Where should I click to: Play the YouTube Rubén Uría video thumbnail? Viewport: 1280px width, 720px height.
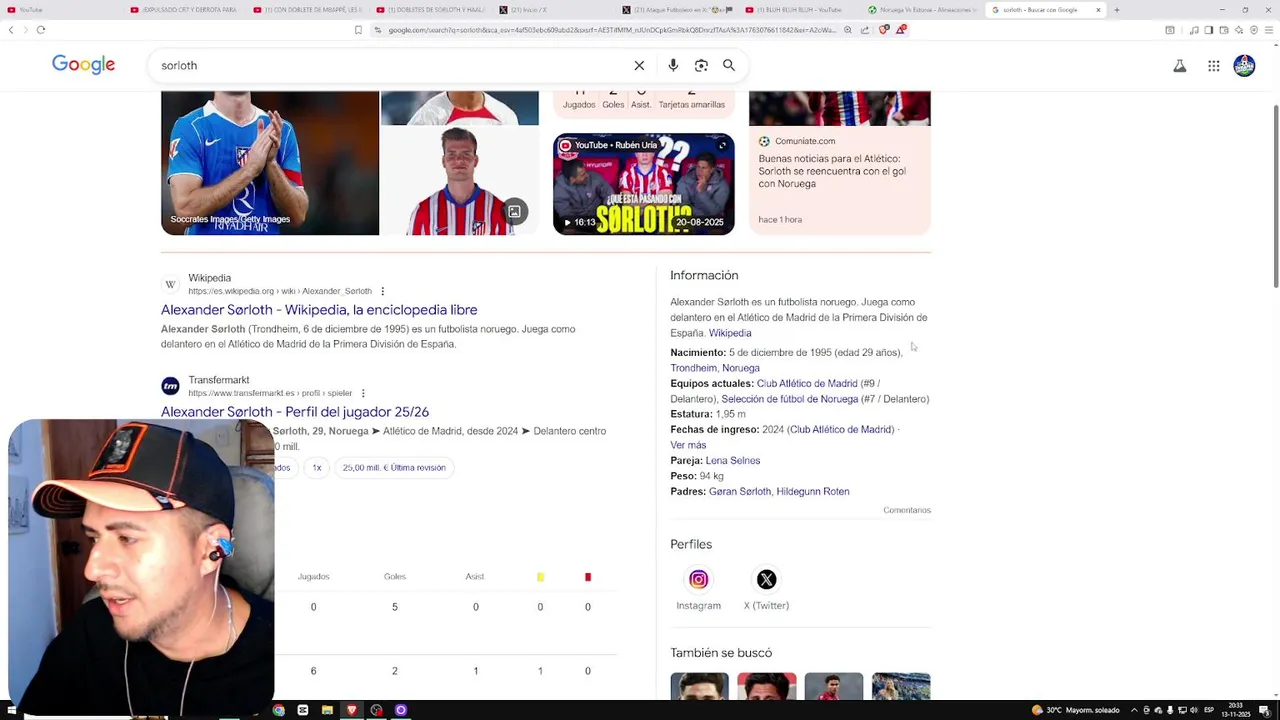[644, 184]
